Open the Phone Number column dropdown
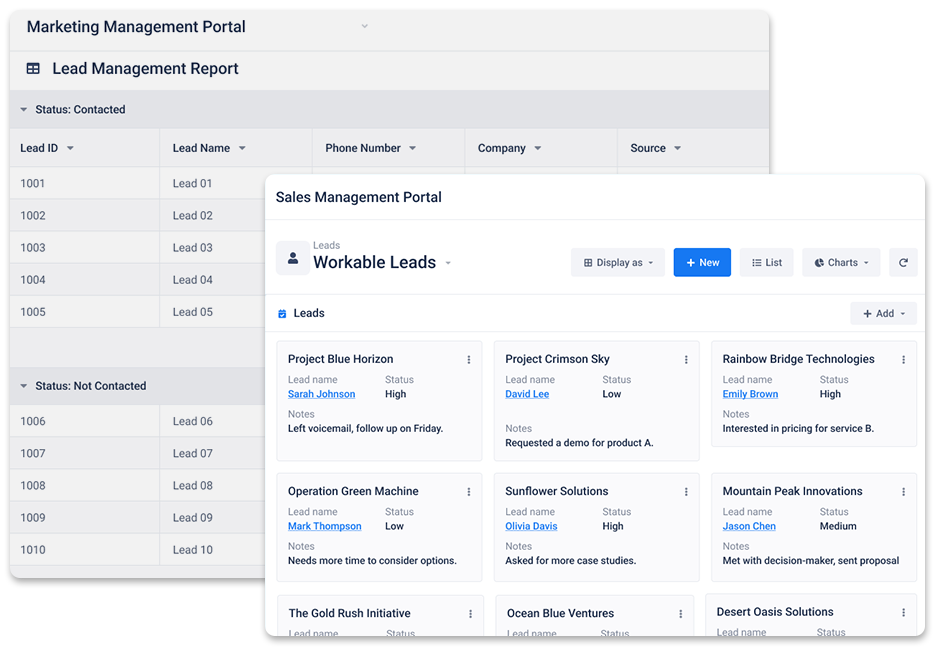Screen dimensions: 940x651 tap(412, 148)
